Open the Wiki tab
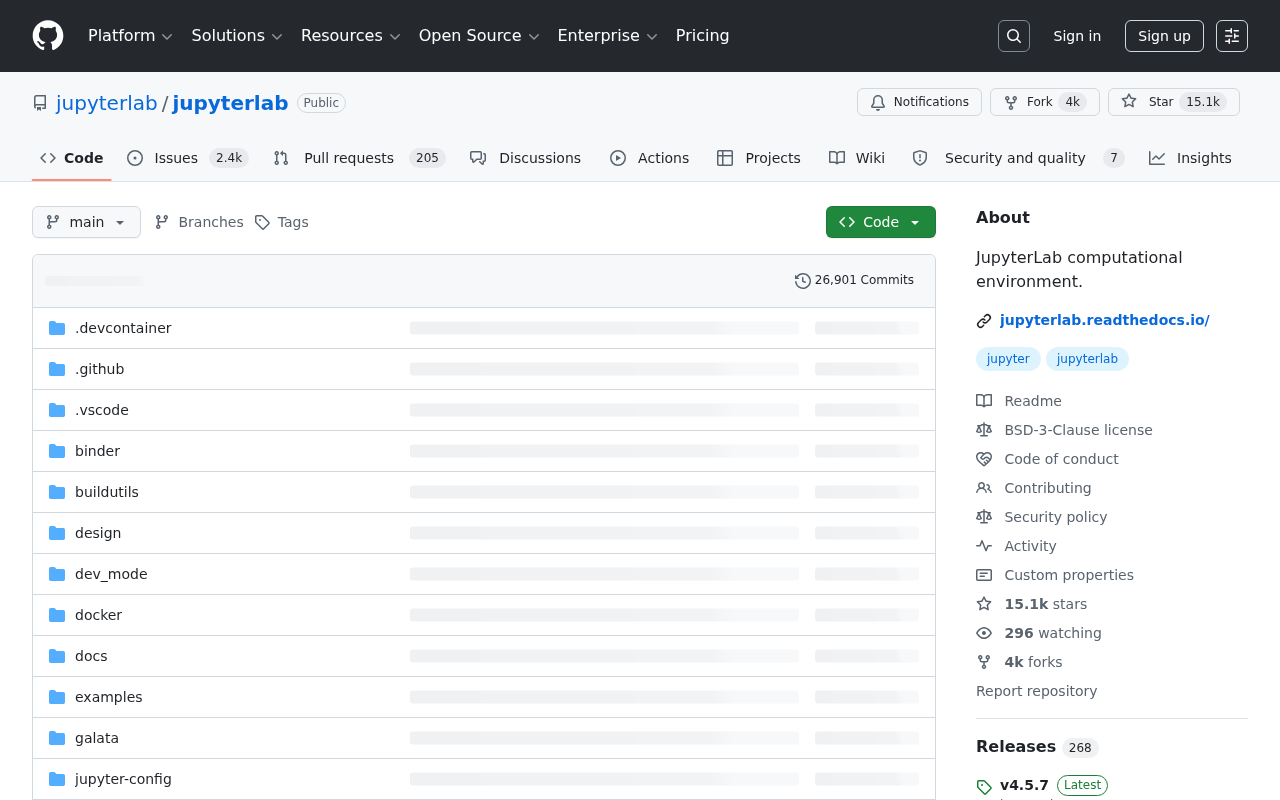 tap(857, 158)
